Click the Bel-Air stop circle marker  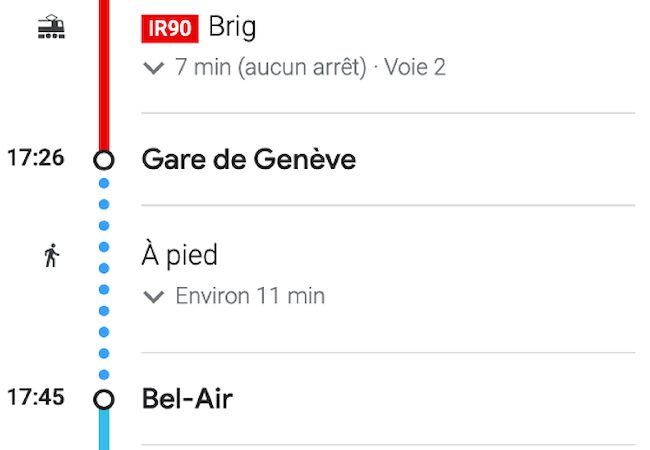point(104,399)
